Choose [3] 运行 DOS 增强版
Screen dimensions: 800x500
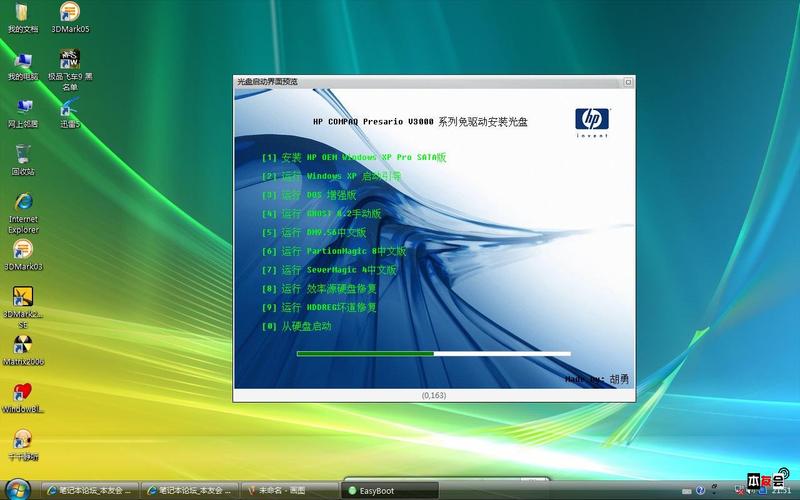point(309,195)
